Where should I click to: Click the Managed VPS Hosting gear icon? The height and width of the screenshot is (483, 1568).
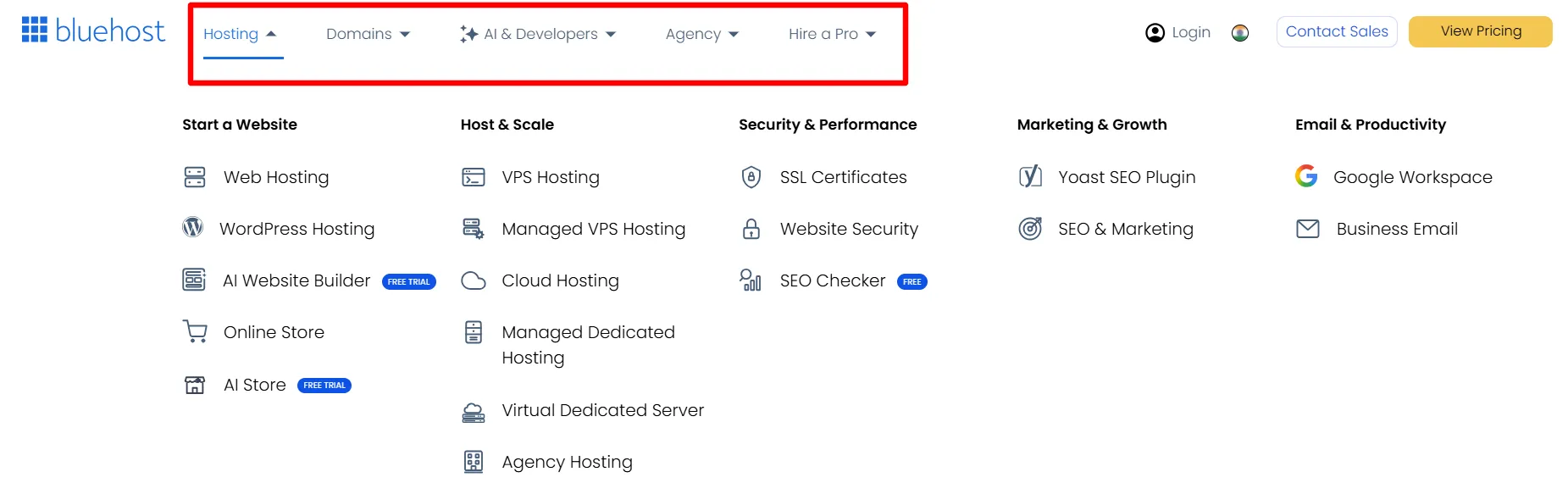[x=474, y=229]
